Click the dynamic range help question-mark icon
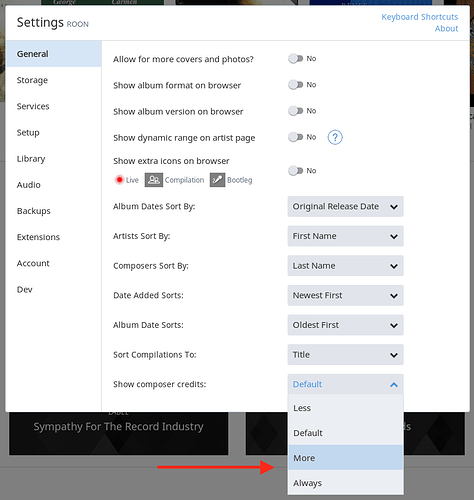The height and width of the screenshot is (500, 474). tap(335, 137)
